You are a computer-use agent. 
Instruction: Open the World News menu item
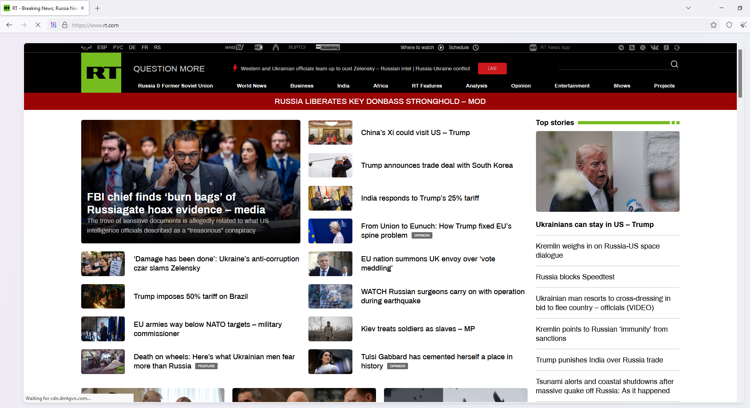tap(251, 86)
